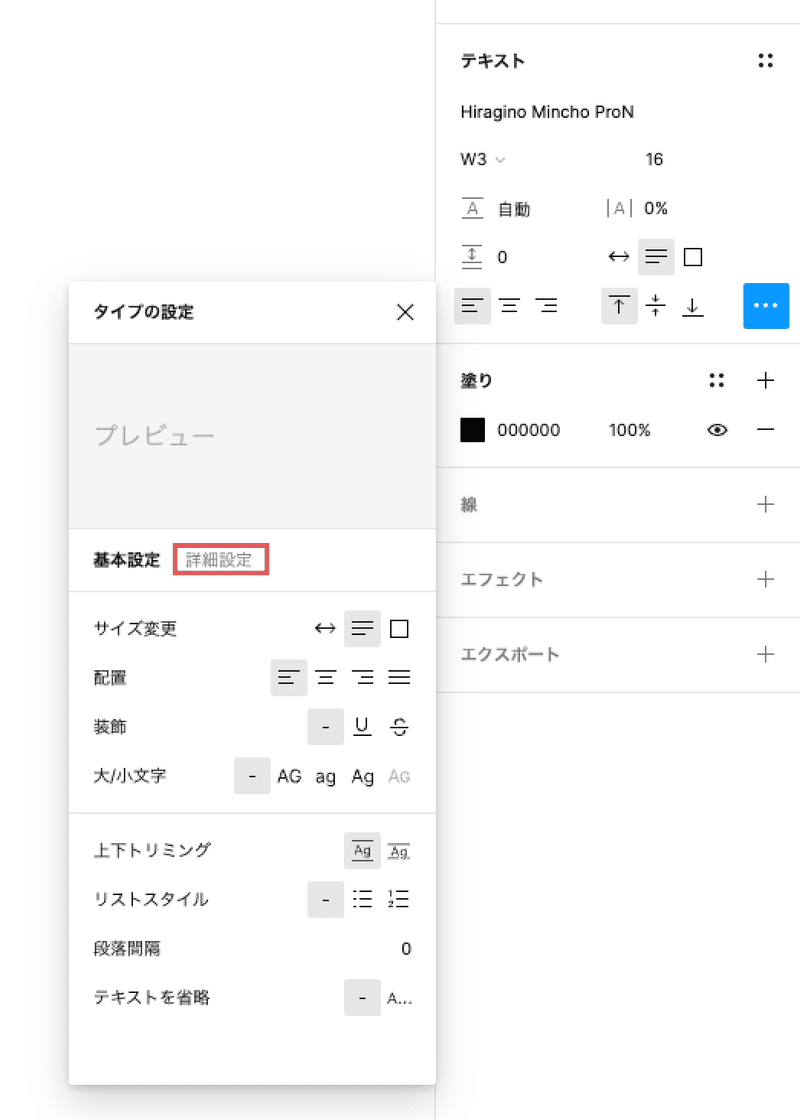Align text to bottom in text panel
Viewport: 800px width, 1120px height.
pyautogui.click(x=692, y=306)
